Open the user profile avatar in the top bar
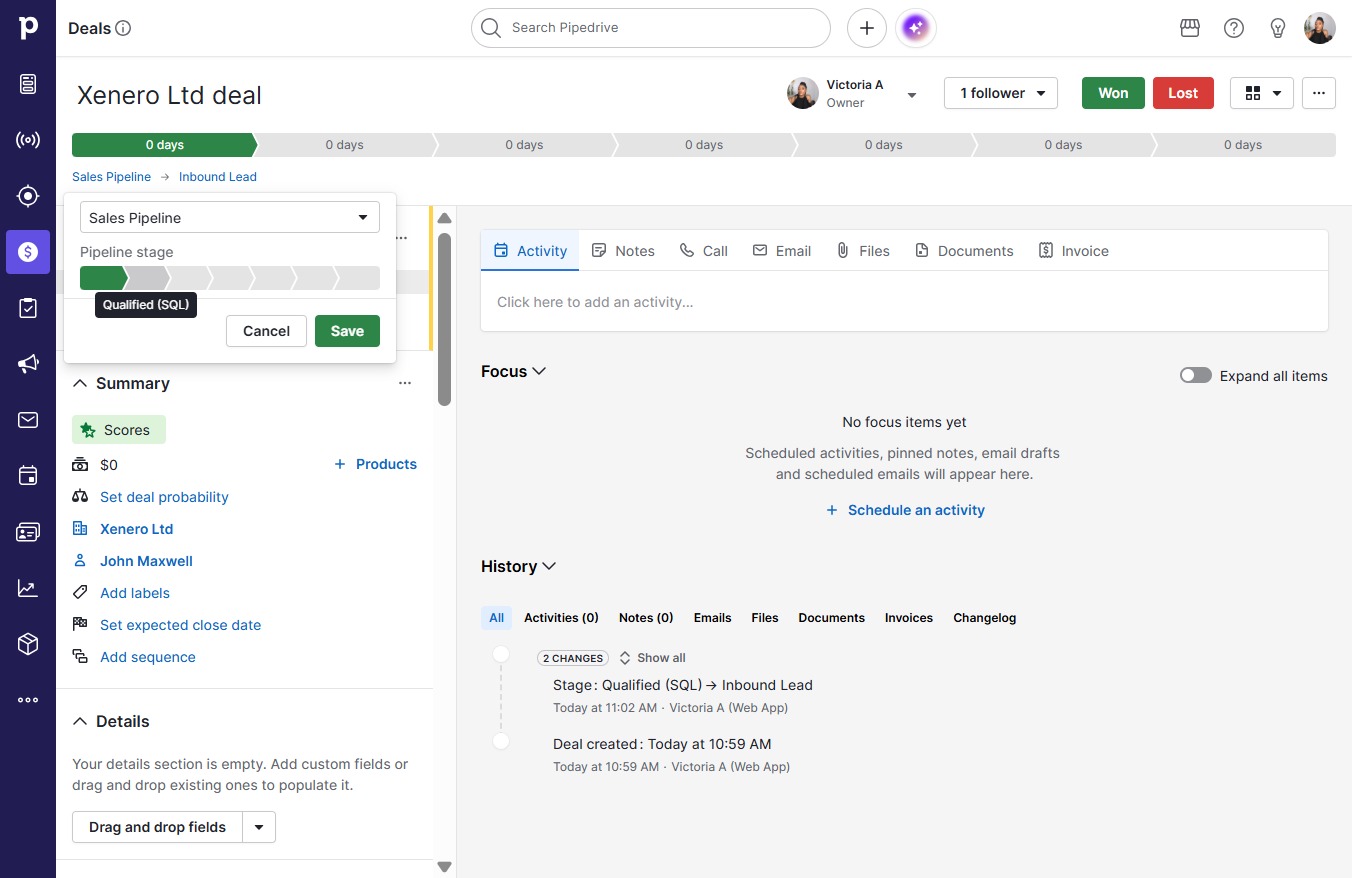1352x878 pixels. [1320, 28]
